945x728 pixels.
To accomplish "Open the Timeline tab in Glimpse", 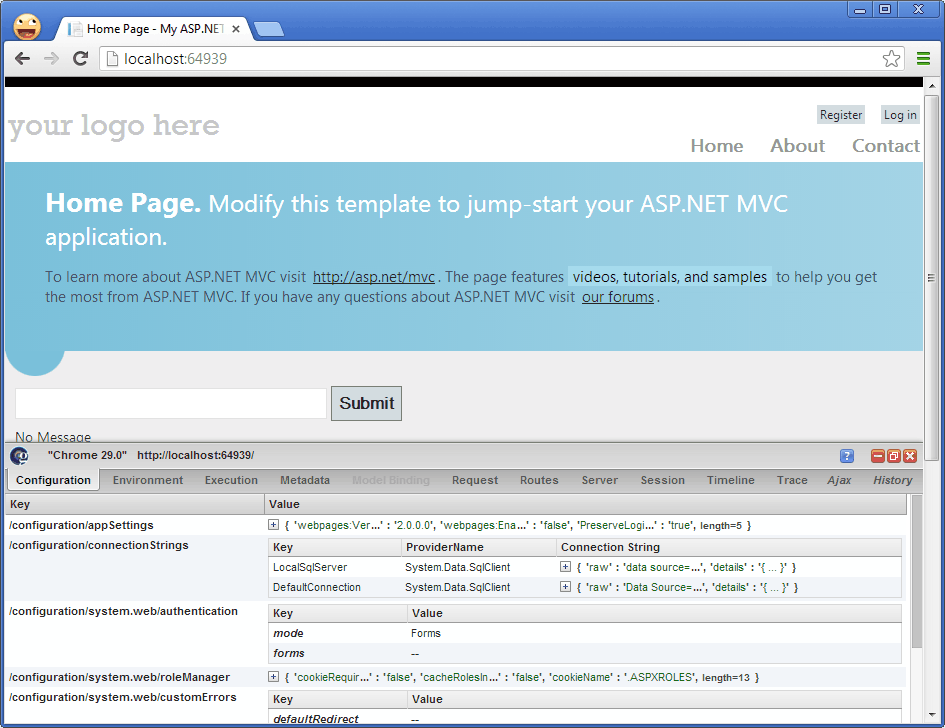I will click(x=730, y=480).
